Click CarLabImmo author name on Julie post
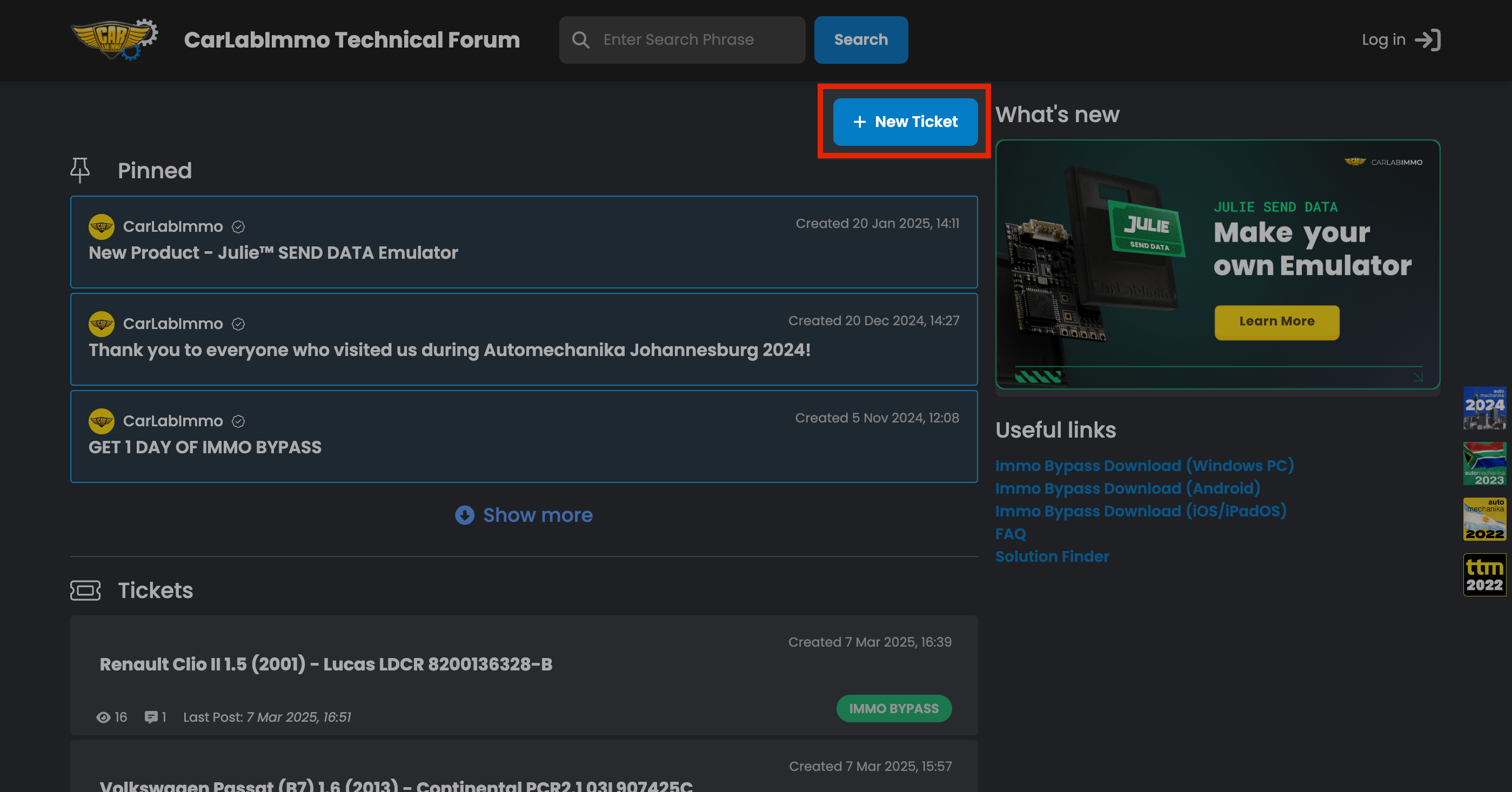Image resolution: width=1512 pixels, height=792 pixels. coord(172,226)
